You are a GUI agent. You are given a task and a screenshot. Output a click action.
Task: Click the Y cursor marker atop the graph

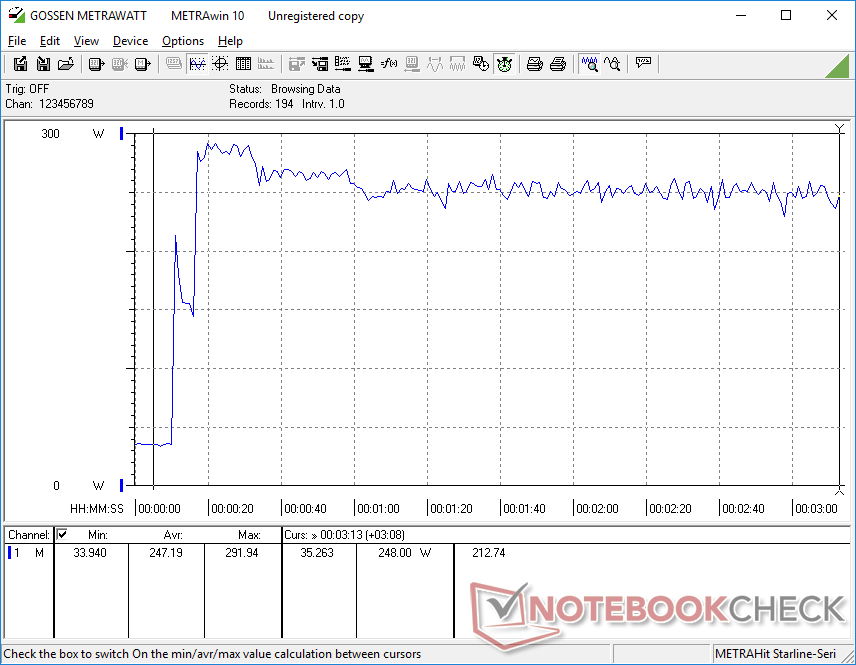coord(840,128)
